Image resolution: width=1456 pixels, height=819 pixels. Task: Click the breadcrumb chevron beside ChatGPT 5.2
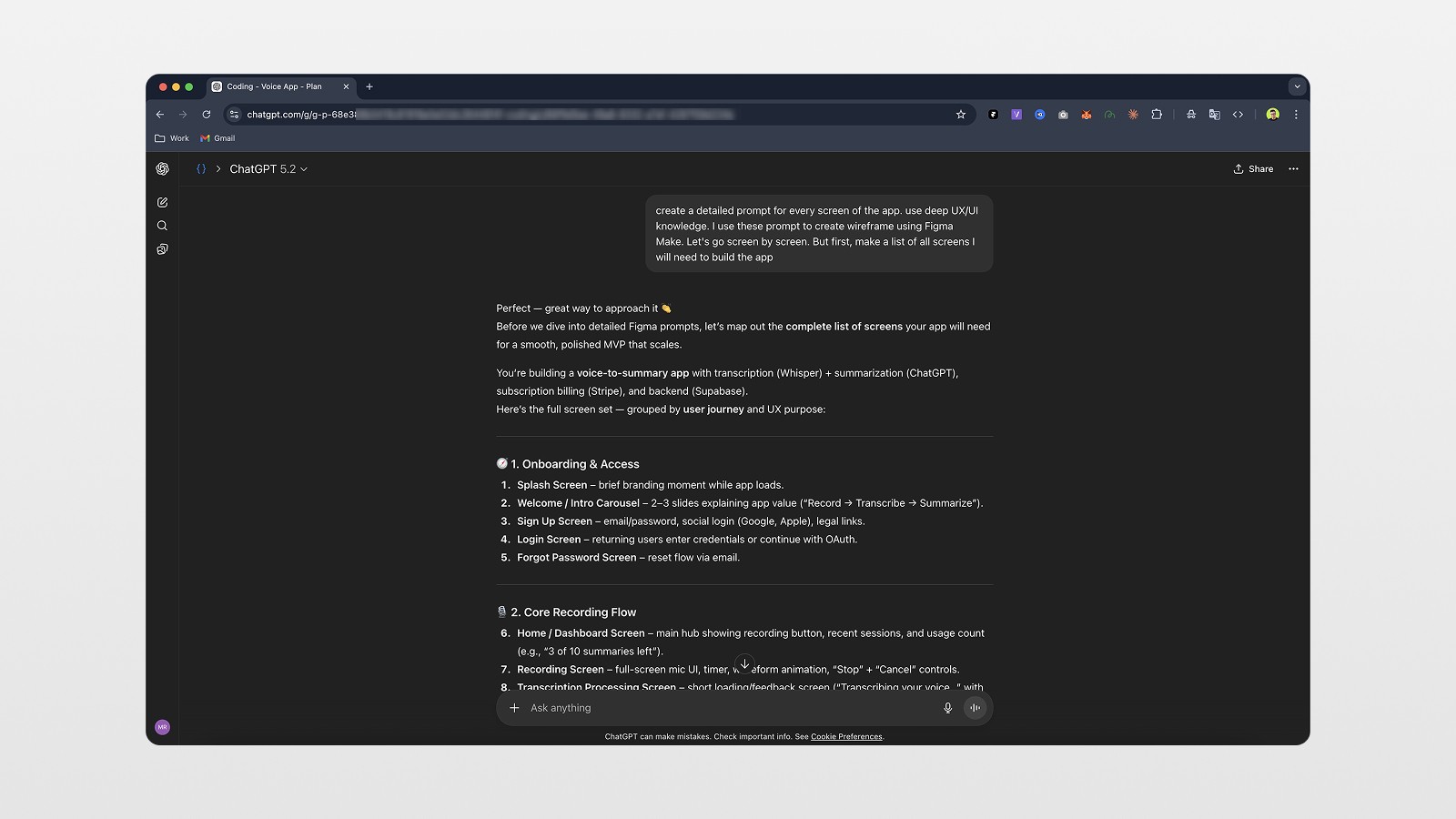218,169
